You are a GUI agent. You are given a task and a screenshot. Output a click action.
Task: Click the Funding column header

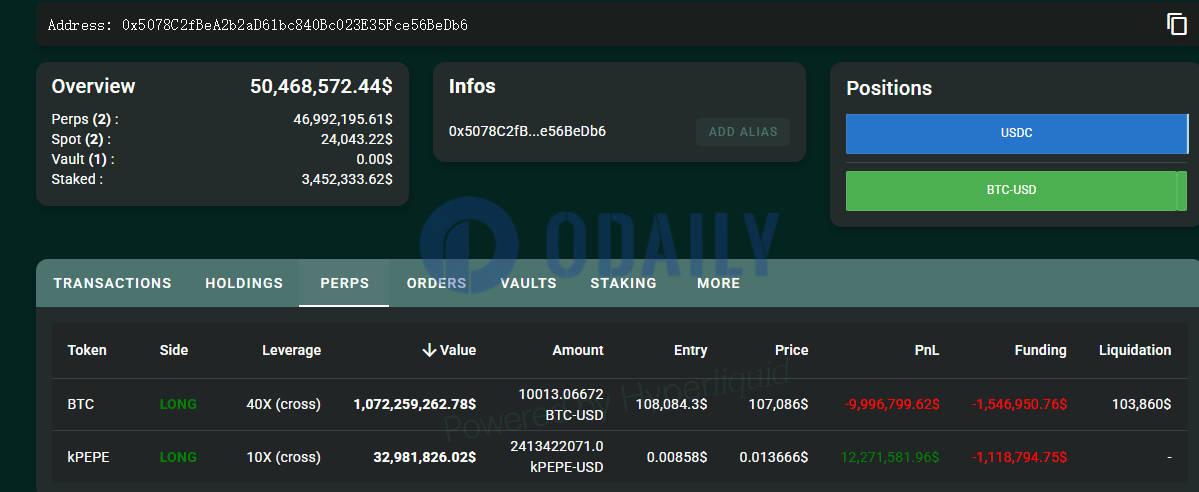[x=1041, y=350]
